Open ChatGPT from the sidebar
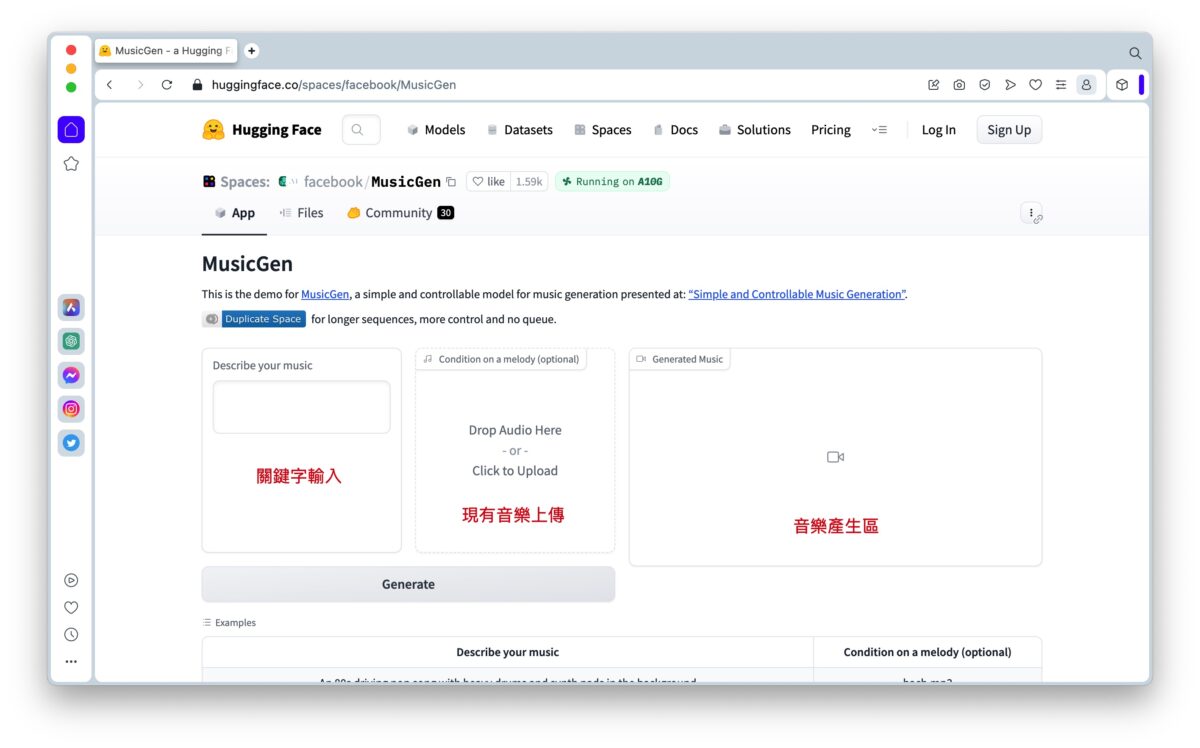 [x=71, y=341]
